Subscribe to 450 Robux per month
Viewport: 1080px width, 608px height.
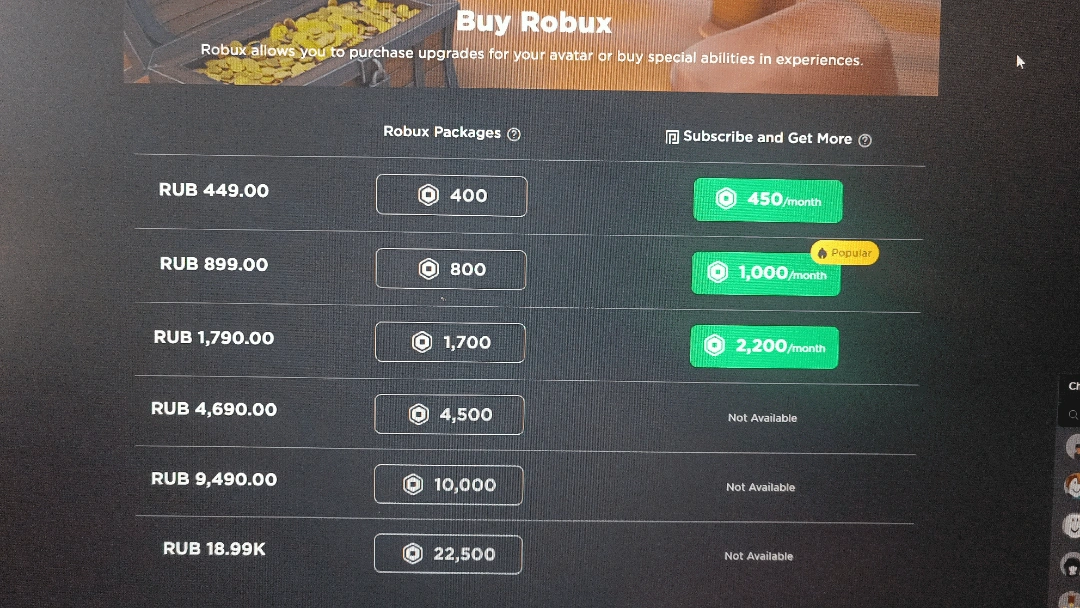tap(768, 200)
